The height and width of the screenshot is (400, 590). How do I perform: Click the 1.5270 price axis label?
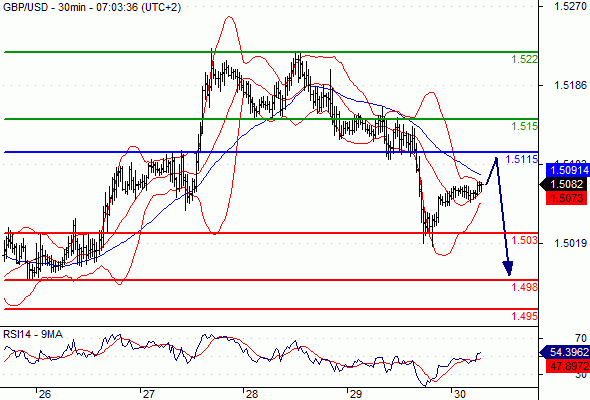click(570, 6)
